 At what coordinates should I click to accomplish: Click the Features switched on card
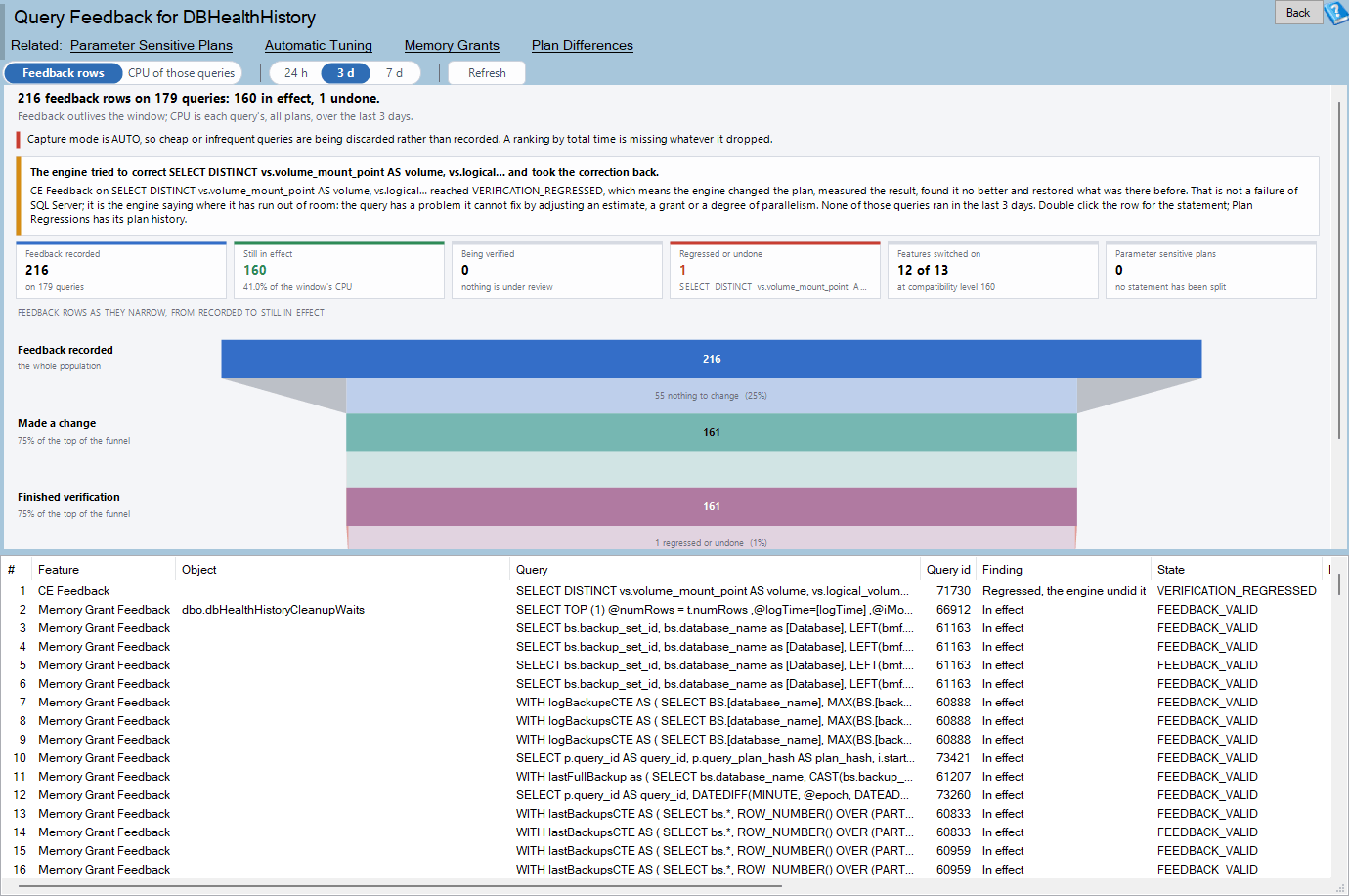[x=993, y=270]
